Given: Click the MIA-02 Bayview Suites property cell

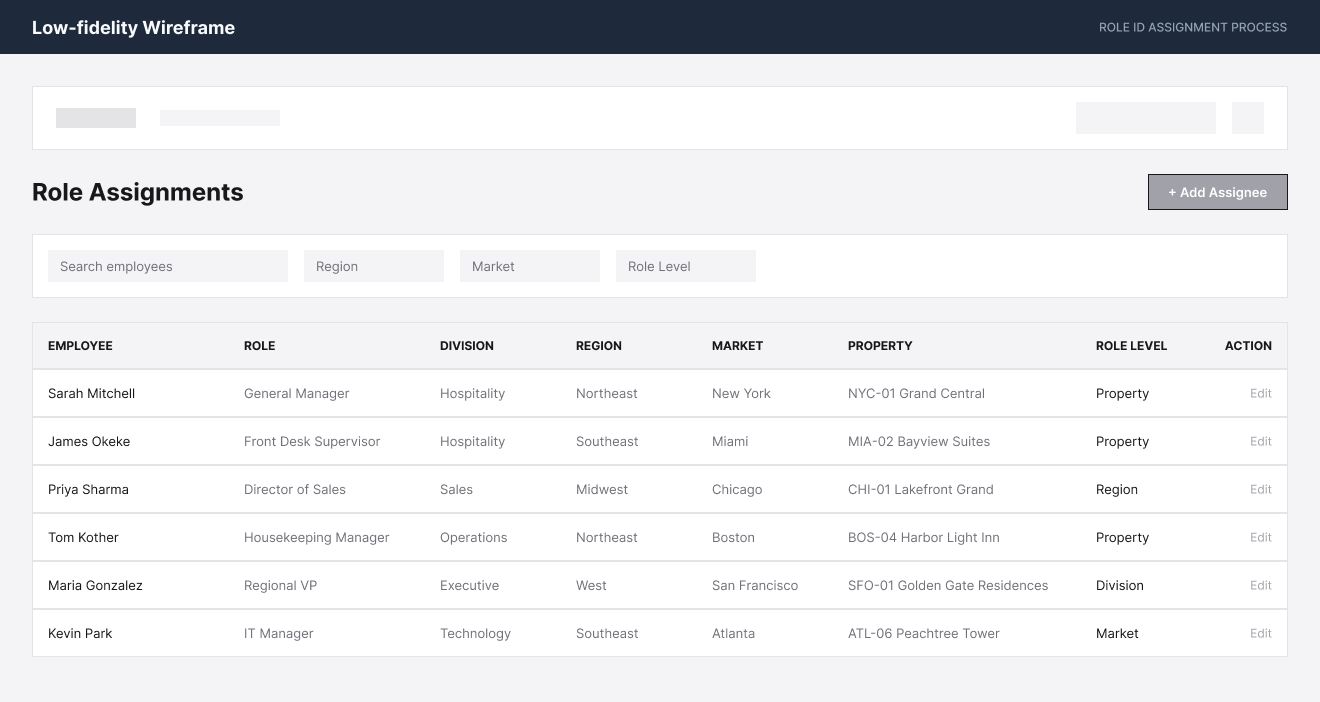Looking at the screenshot, I should point(919,441).
